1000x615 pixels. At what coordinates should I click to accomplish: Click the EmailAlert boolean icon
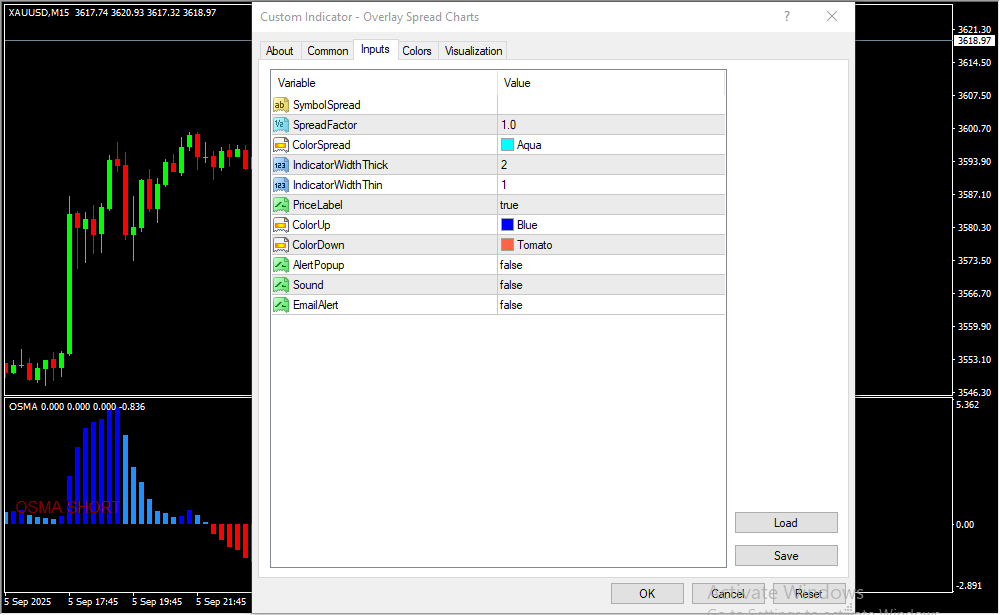pos(281,305)
